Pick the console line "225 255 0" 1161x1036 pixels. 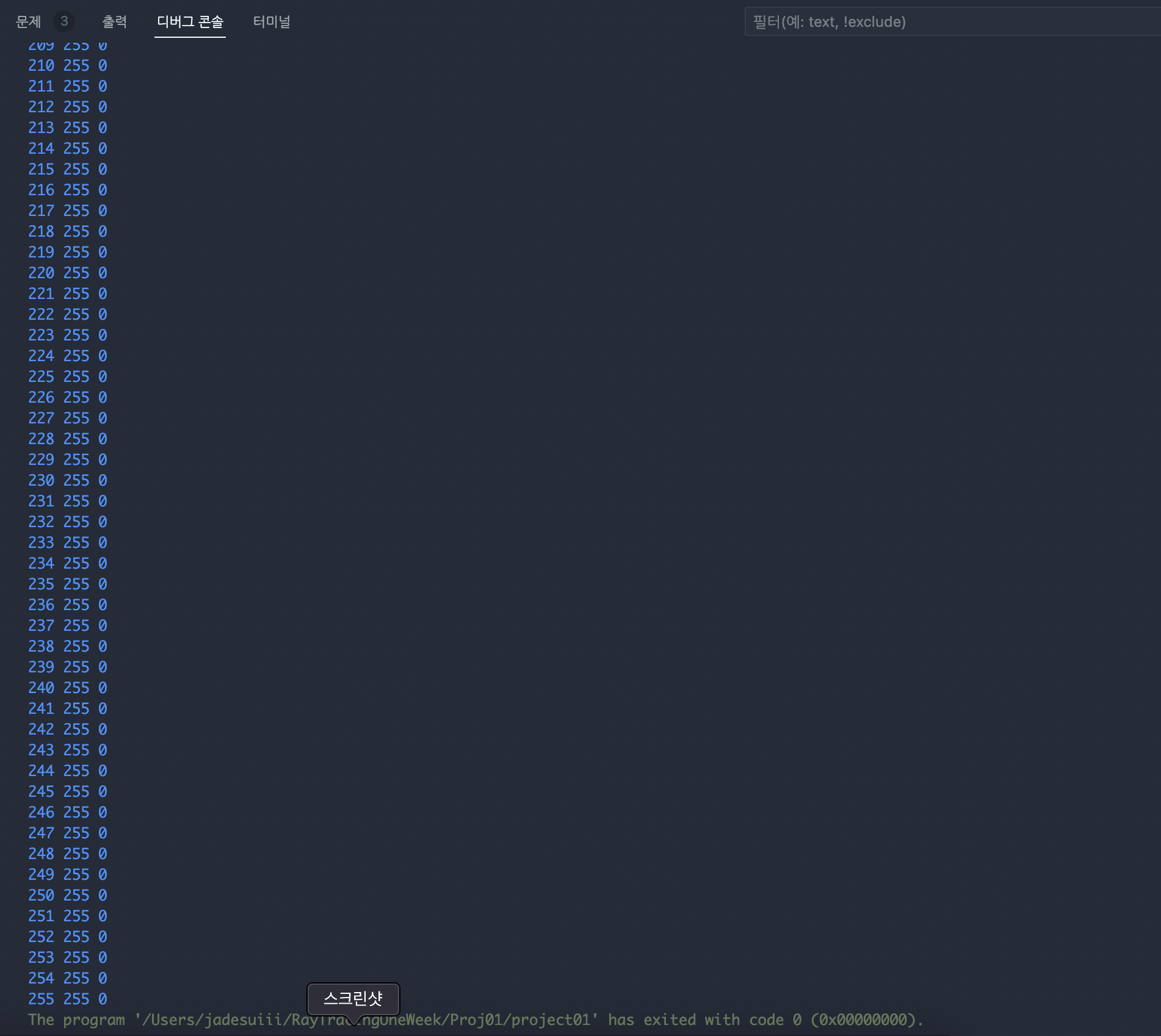pos(68,376)
